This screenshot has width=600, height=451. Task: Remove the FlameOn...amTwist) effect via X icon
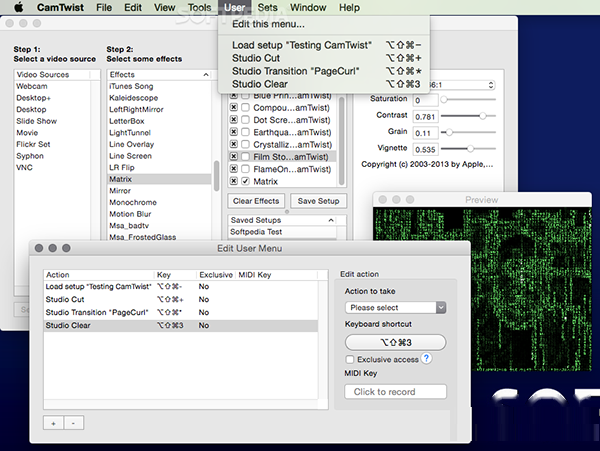click(234, 169)
